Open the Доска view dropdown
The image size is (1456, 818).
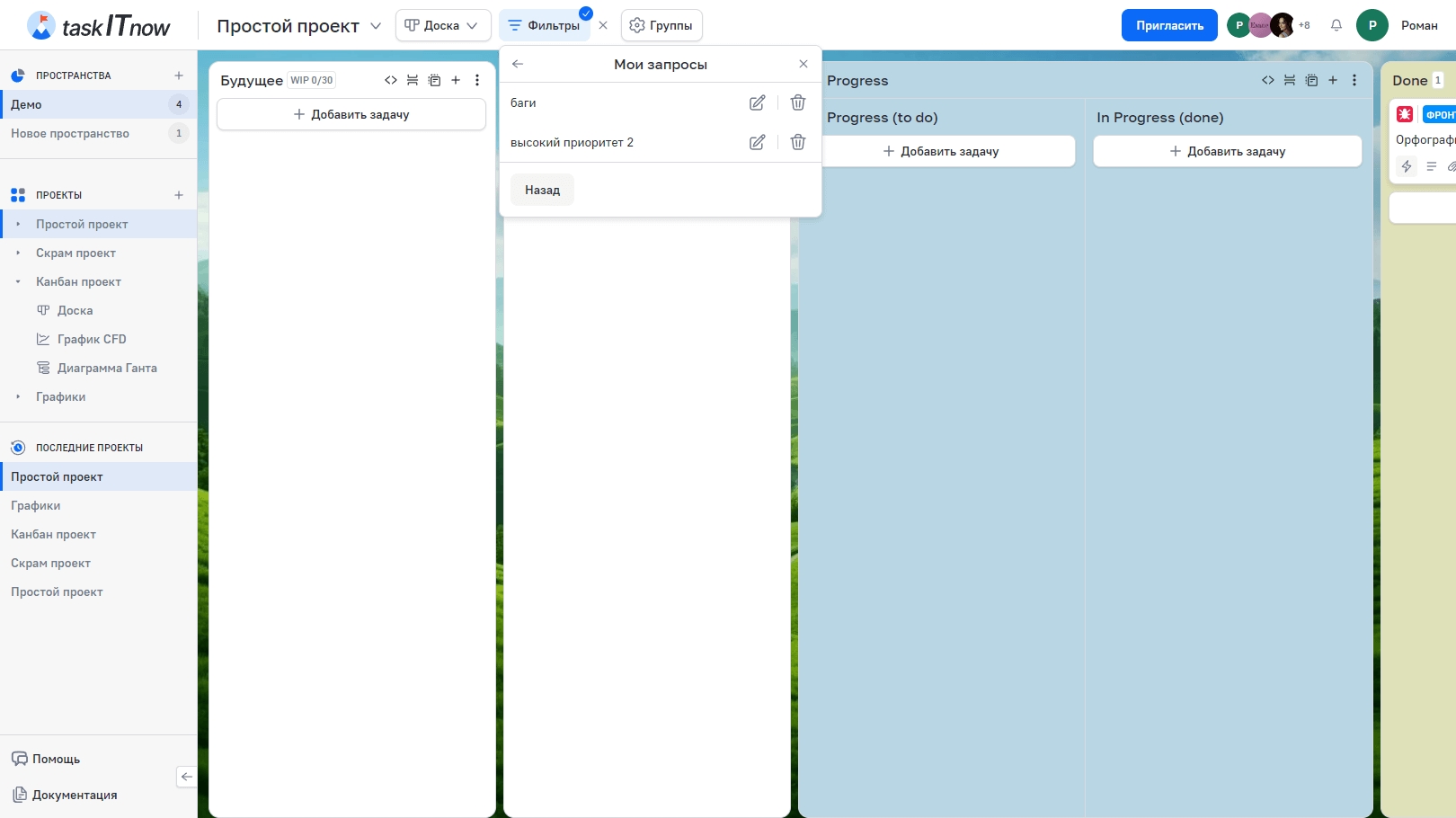click(x=442, y=25)
